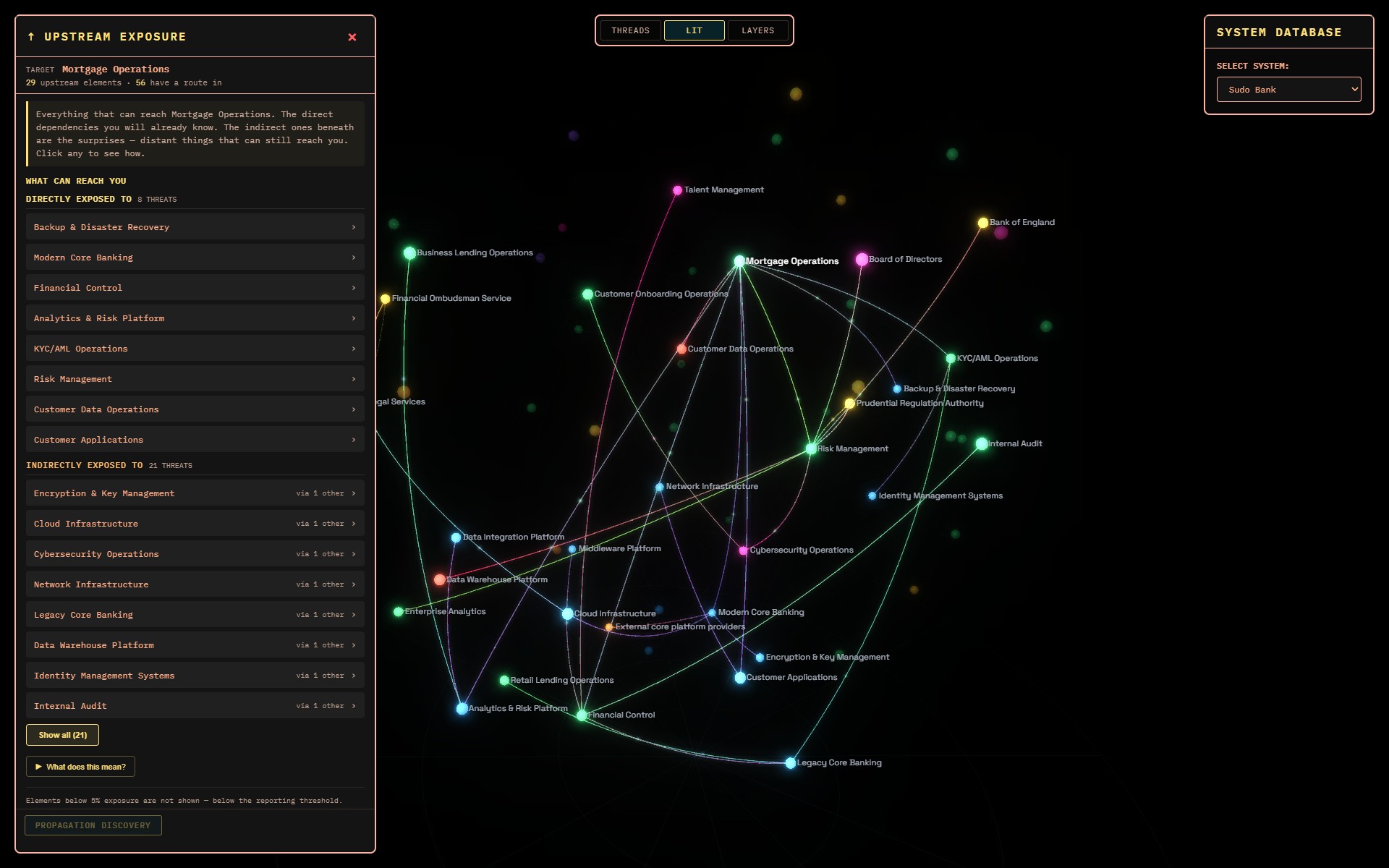1389x868 pixels.
Task: Click the Customer Onboarding Operations node
Action: [x=587, y=294]
